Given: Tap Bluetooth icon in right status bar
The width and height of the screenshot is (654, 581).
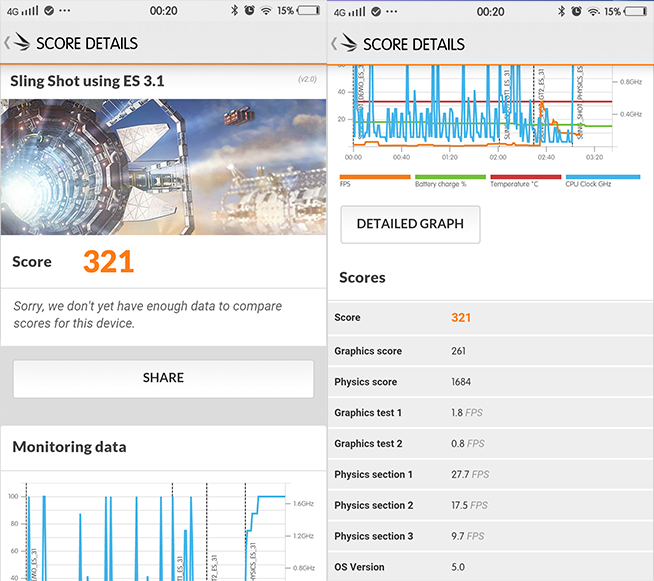Looking at the screenshot, I should tap(562, 11).
